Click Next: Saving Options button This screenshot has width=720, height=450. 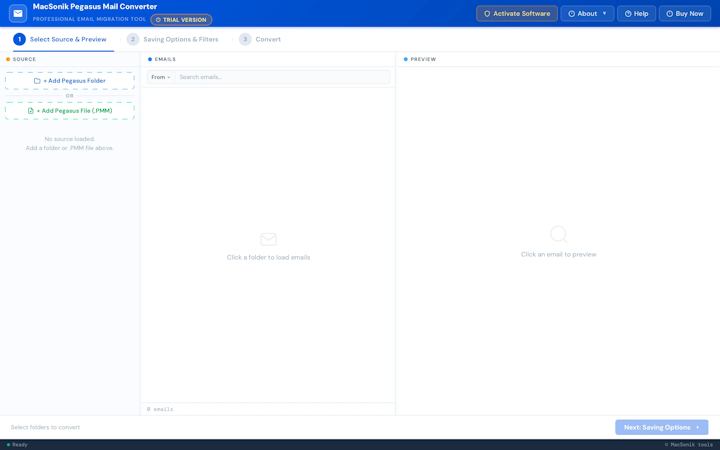pos(661,427)
